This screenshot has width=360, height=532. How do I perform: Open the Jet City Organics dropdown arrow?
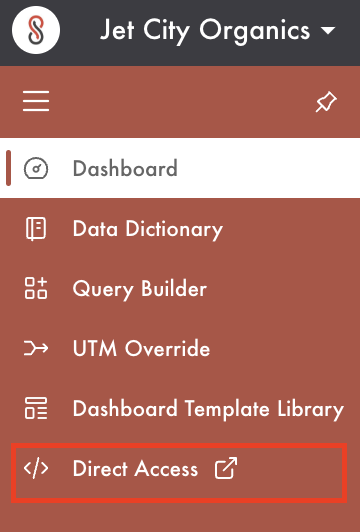click(328, 31)
